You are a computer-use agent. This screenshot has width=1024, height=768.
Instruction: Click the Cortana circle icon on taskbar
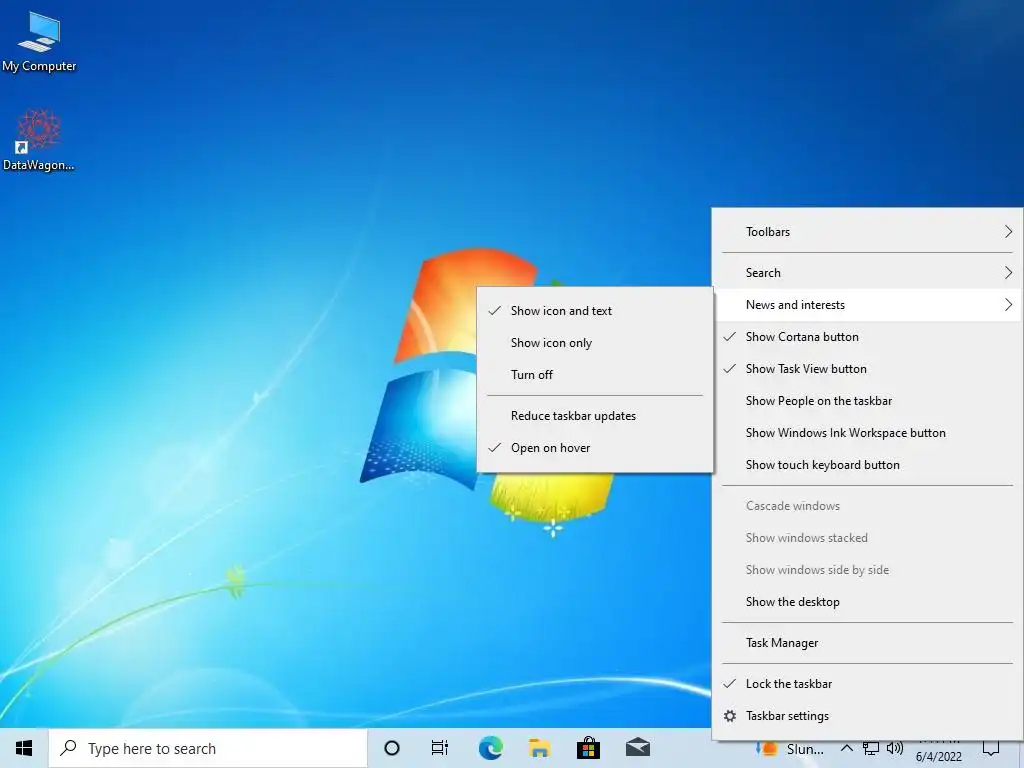click(x=392, y=748)
